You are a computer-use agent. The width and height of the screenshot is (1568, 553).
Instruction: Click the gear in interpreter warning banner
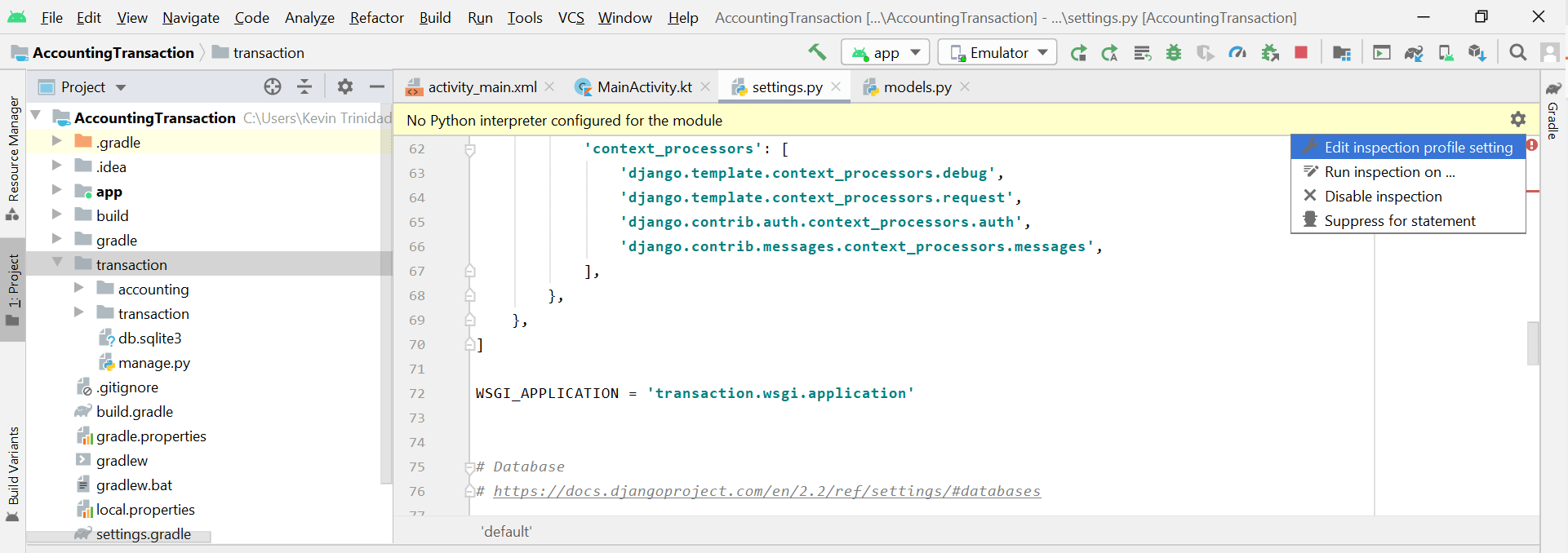[x=1518, y=119]
